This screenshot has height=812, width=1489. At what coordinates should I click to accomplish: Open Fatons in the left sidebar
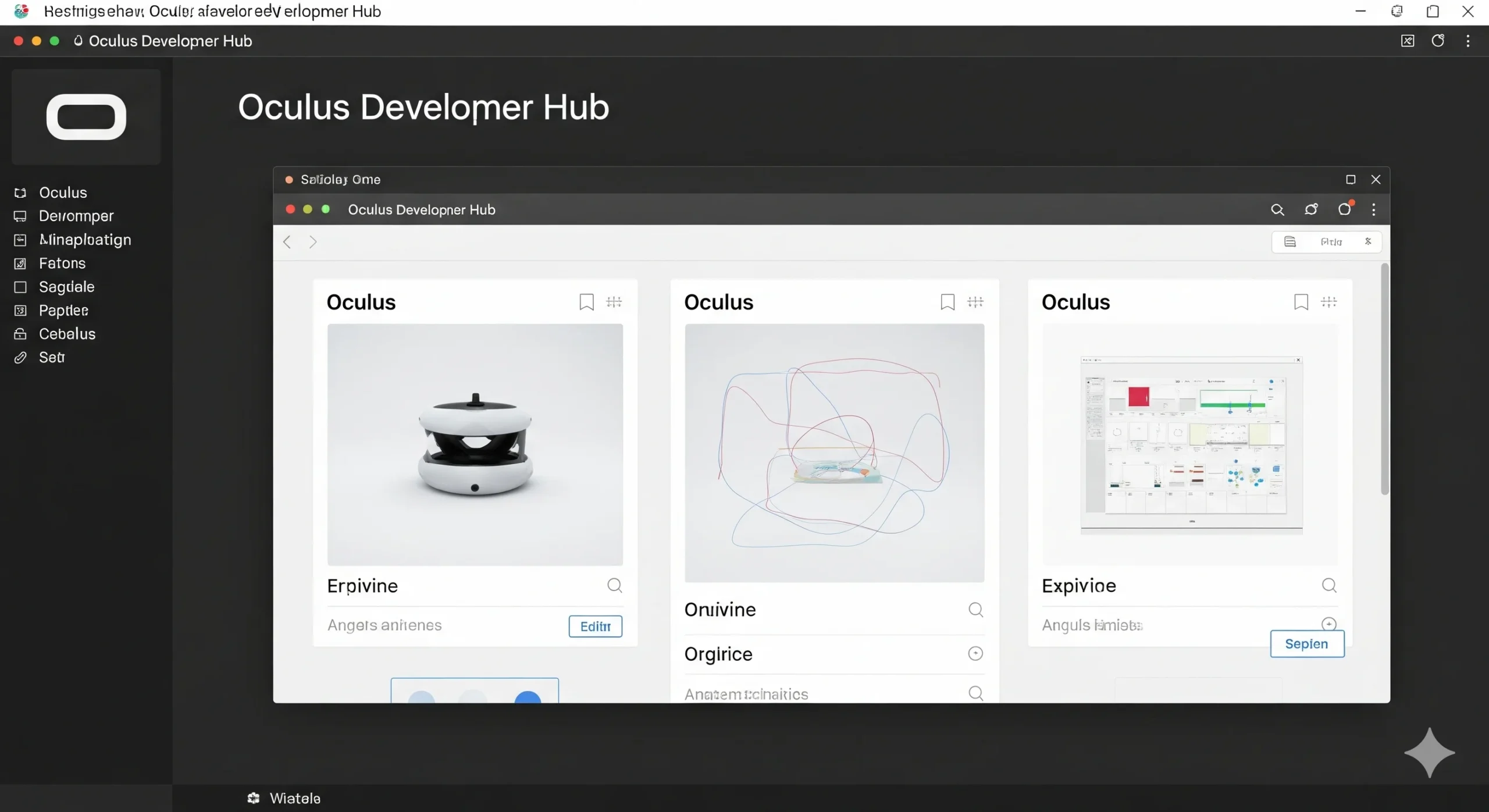point(62,263)
